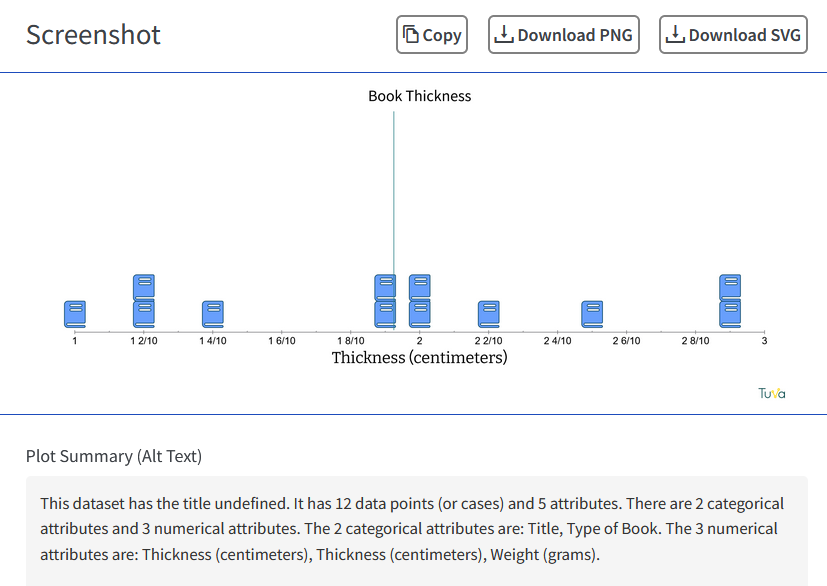The image size is (827, 586).
Task: Click the single book near 2 5/10
Action: [592, 314]
